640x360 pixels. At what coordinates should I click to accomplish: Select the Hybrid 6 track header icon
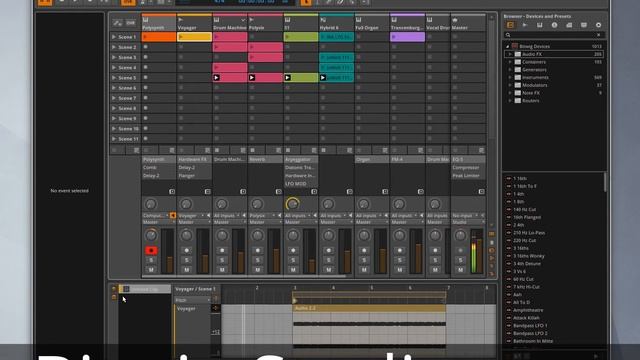323,20
